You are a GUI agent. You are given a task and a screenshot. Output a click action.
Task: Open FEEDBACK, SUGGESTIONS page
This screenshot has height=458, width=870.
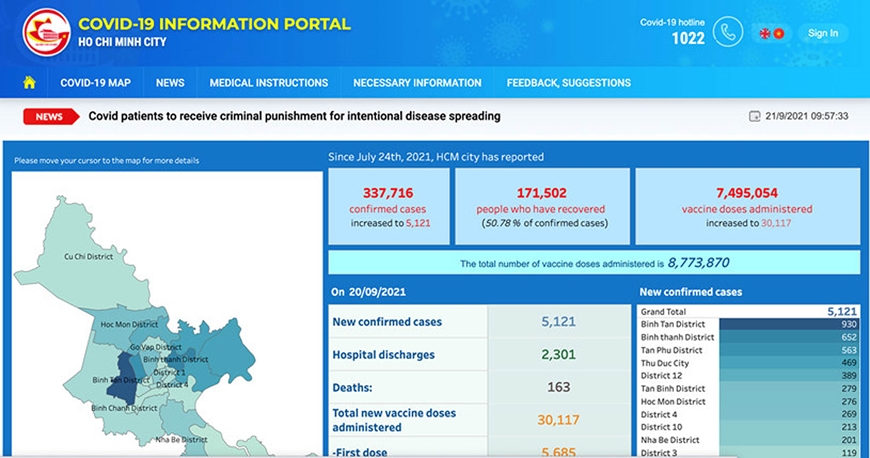coord(569,83)
